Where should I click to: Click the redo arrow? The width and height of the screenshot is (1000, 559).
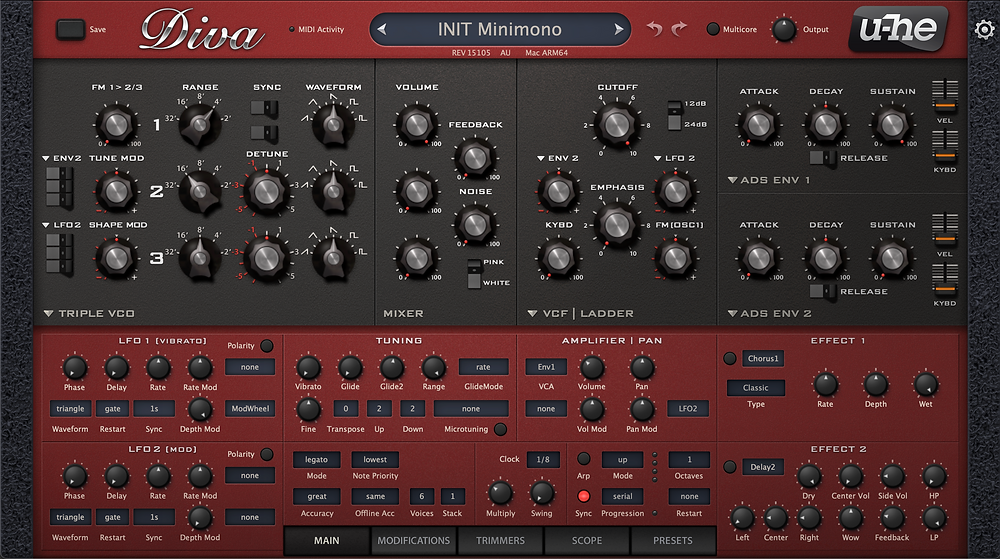pos(679,29)
